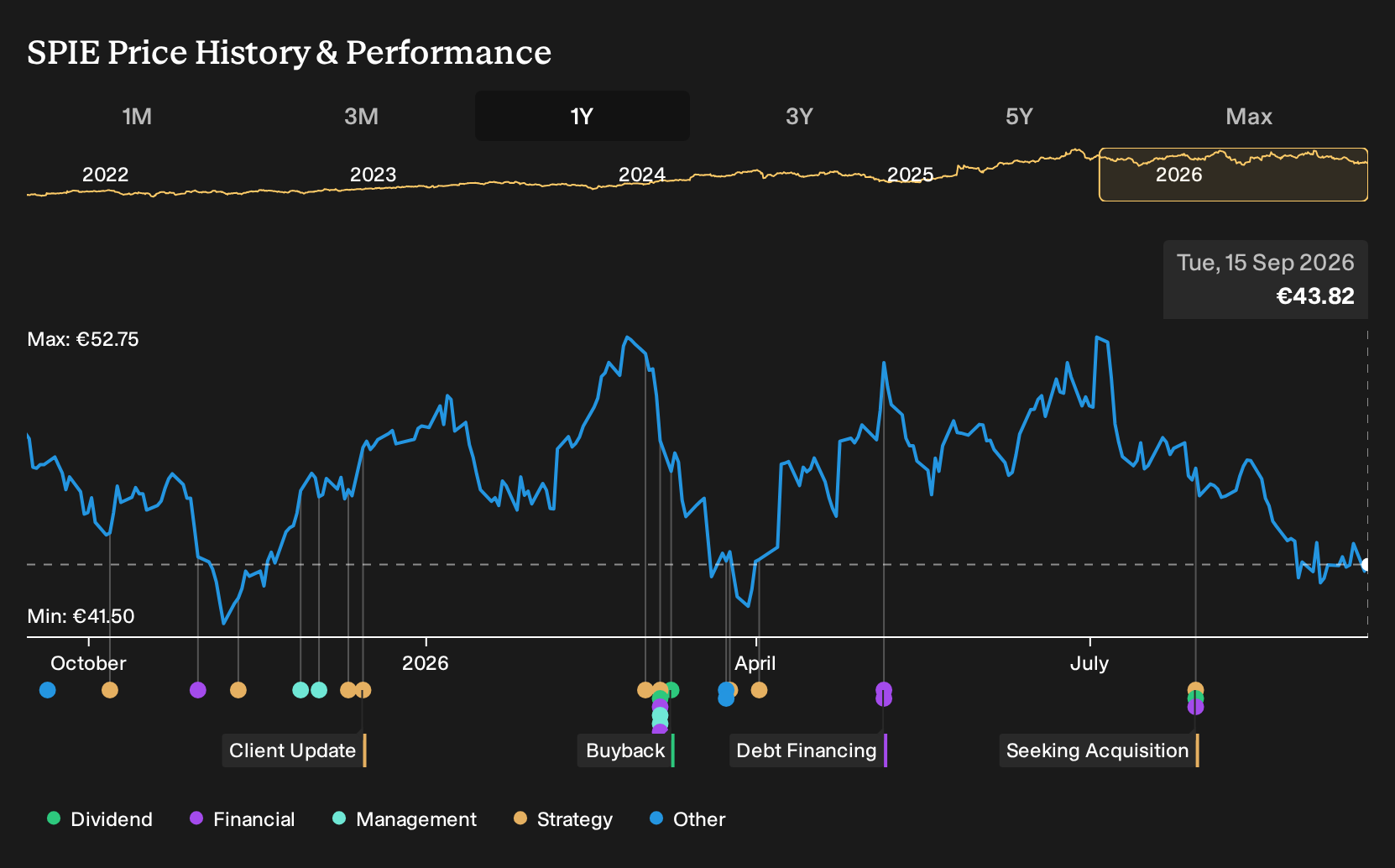
Task: Open the 3Y price history view
Action: (799, 116)
